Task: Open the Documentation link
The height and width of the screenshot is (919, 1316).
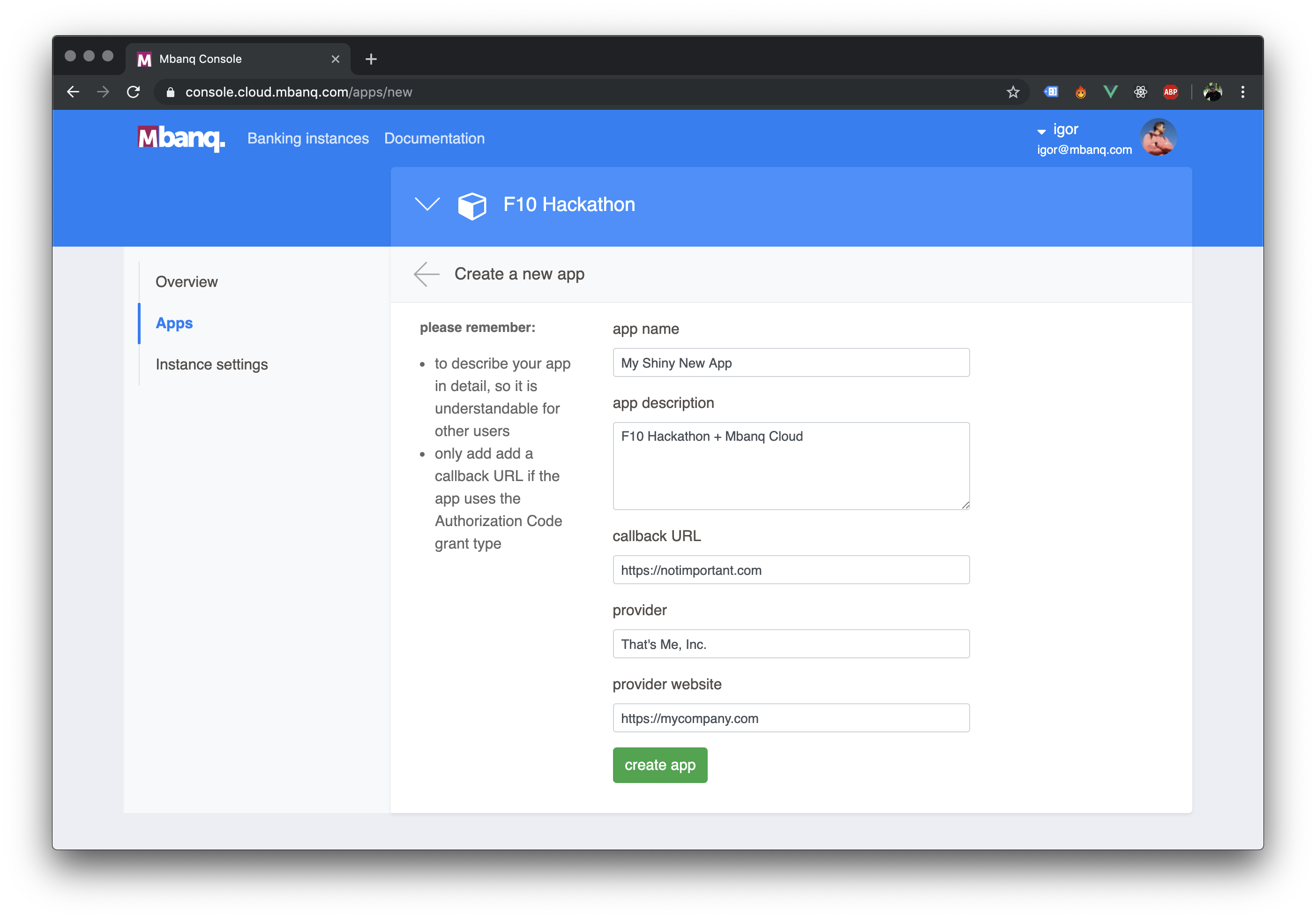Action: pyautogui.click(x=434, y=138)
